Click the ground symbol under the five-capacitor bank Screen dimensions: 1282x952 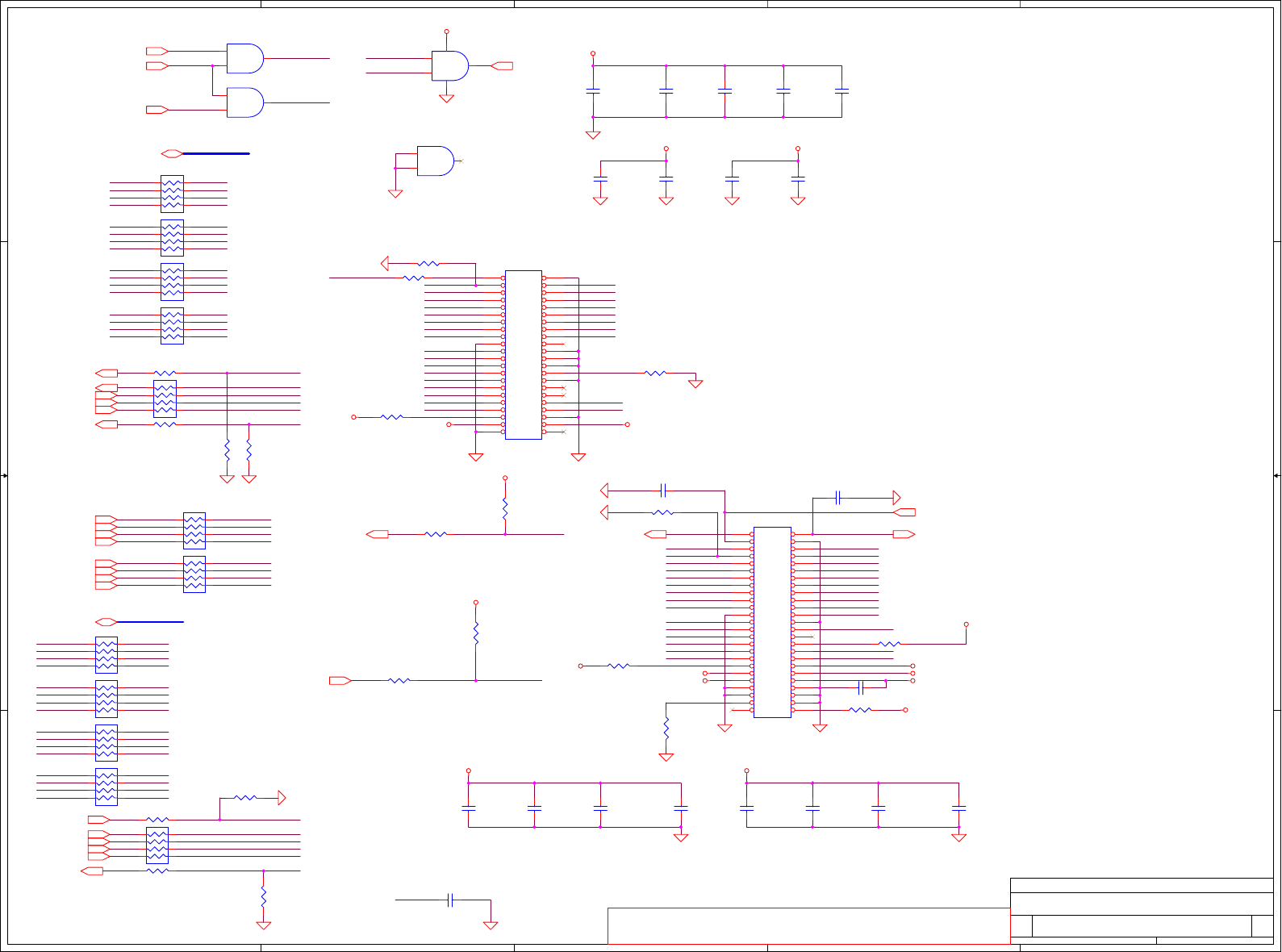(593, 135)
